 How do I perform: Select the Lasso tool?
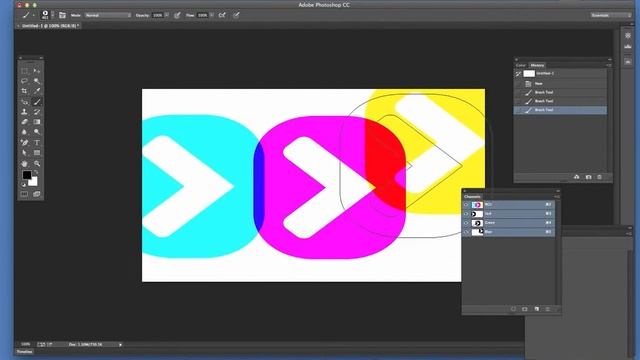tap(24, 81)
